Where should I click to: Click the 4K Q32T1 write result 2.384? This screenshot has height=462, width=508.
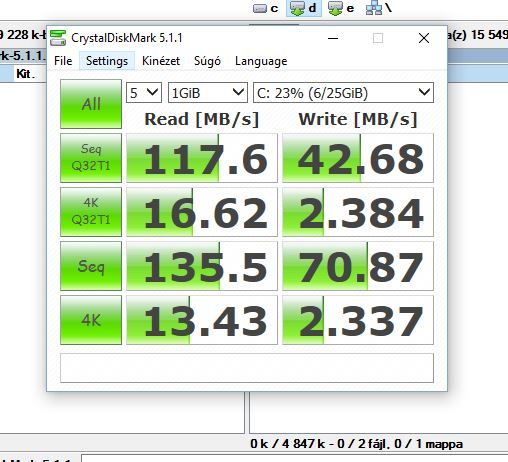pos(358,212)
